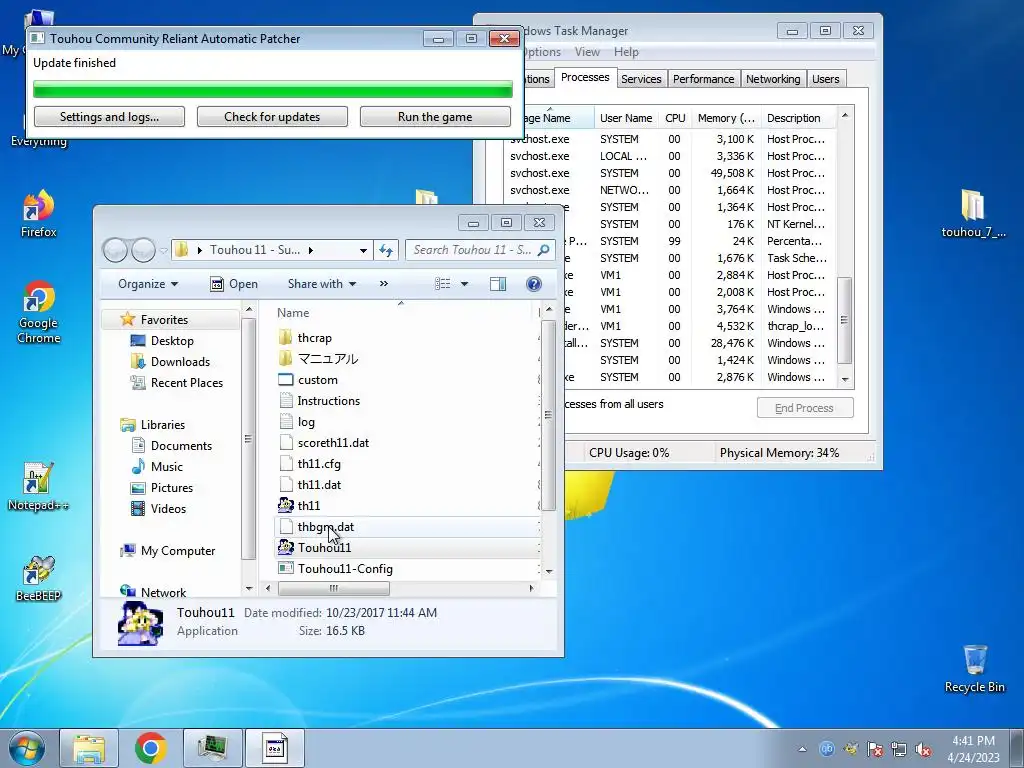The width and height of the screenshot is (1024, 768).
Task: Select Desktop under Favorites
Action: tap(172, 341)
